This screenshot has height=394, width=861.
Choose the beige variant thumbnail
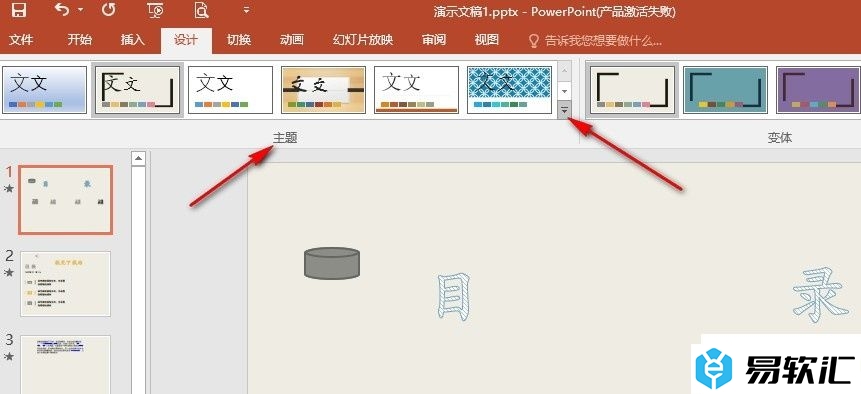coord(632,90)
